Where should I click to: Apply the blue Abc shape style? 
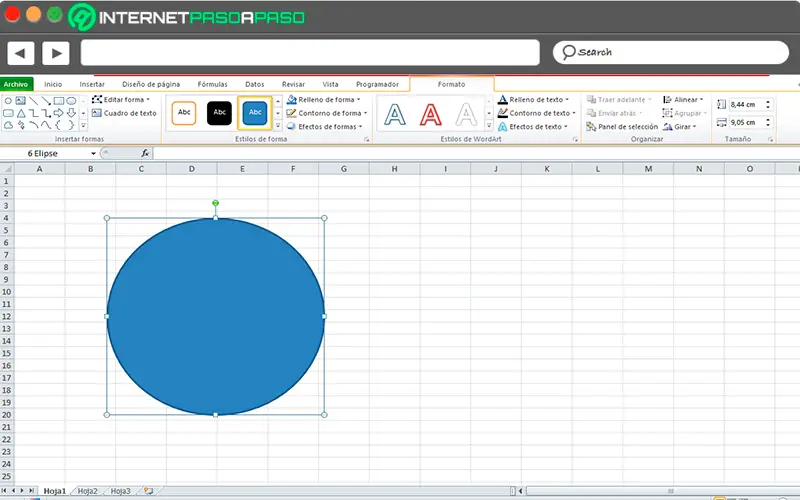[x=255, y=113]
